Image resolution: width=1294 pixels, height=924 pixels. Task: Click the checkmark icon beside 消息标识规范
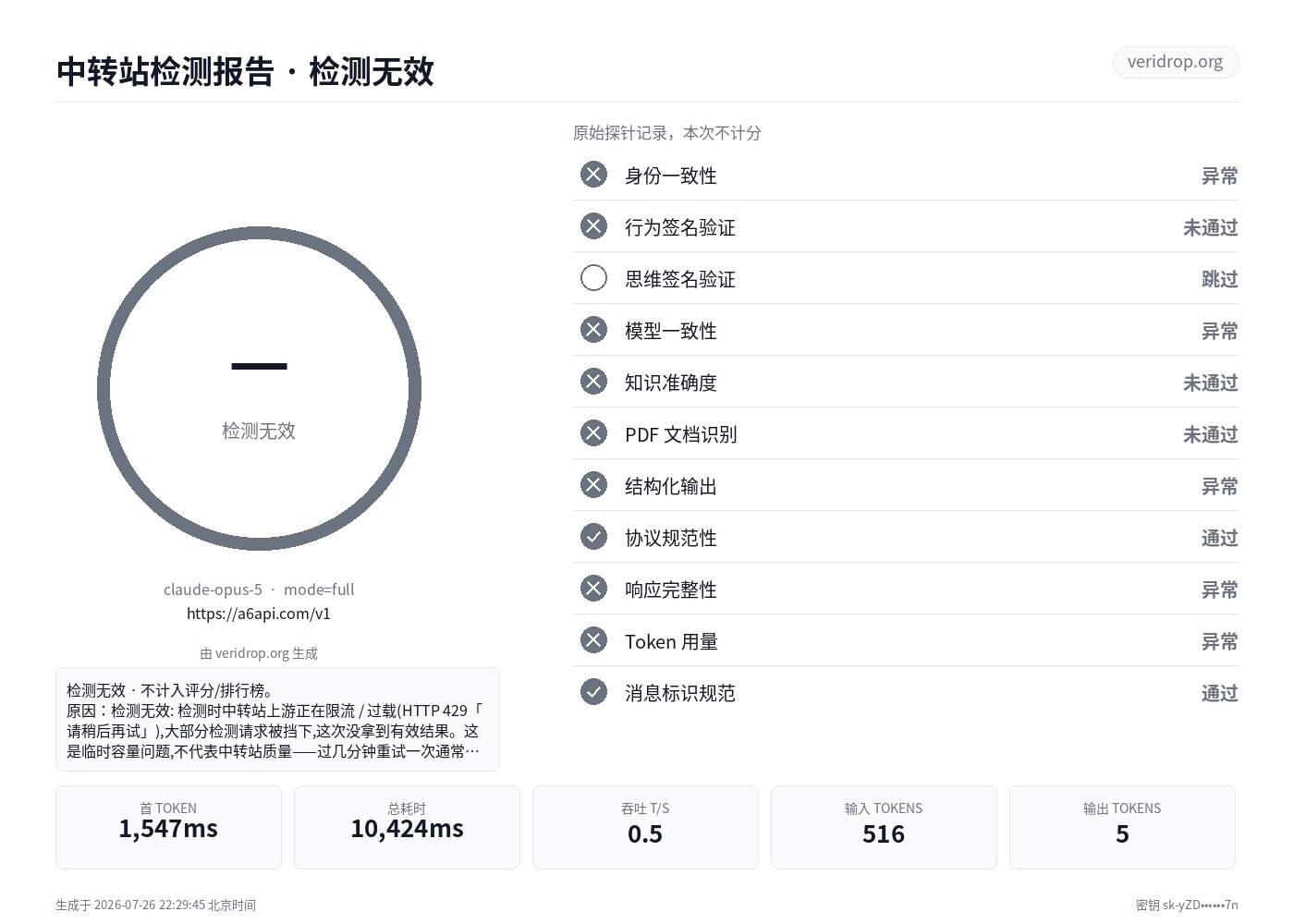(593, 692)
